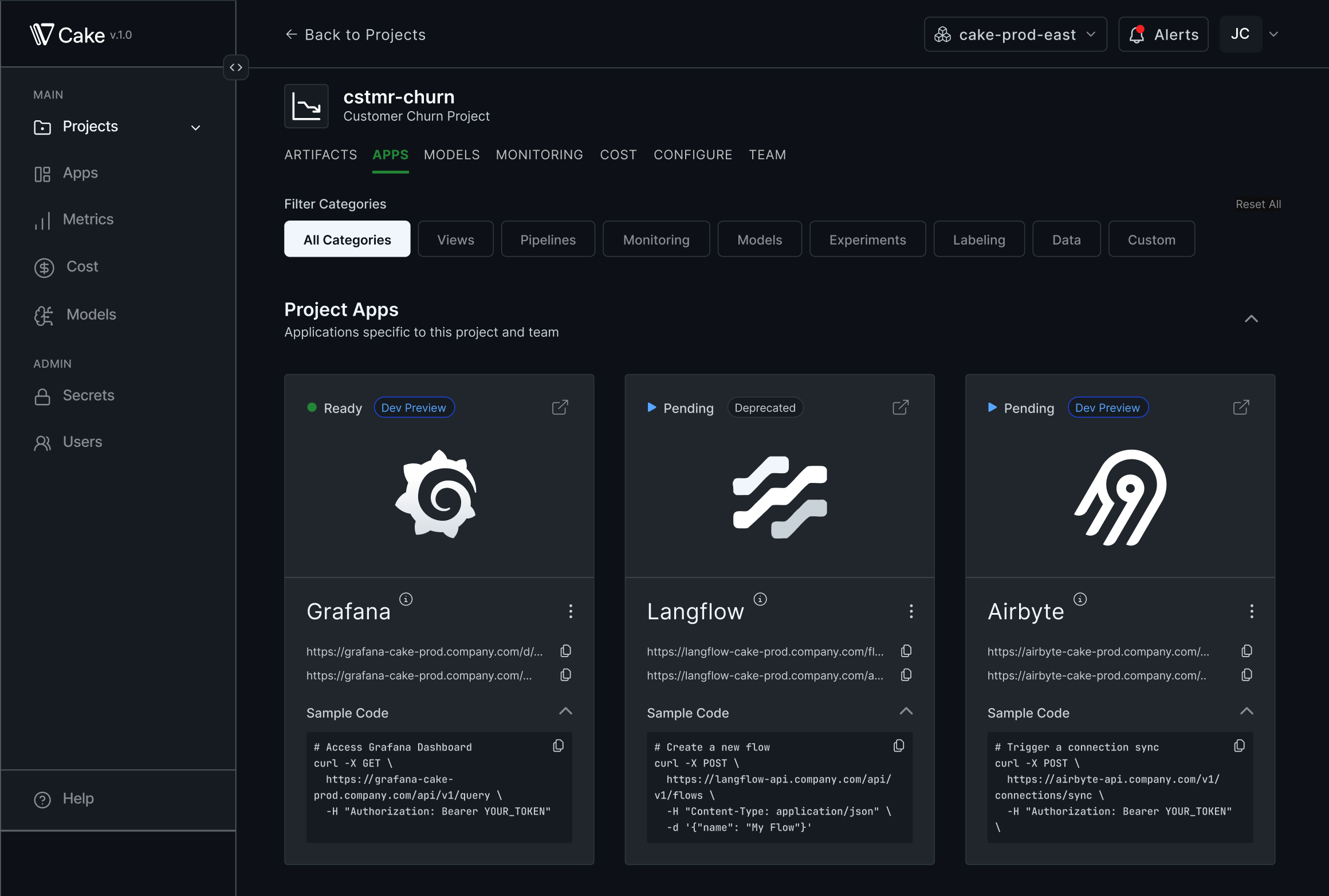Click the Alerts bell button
This screenshot has height=896, width=1329.
coord(1163,34)
